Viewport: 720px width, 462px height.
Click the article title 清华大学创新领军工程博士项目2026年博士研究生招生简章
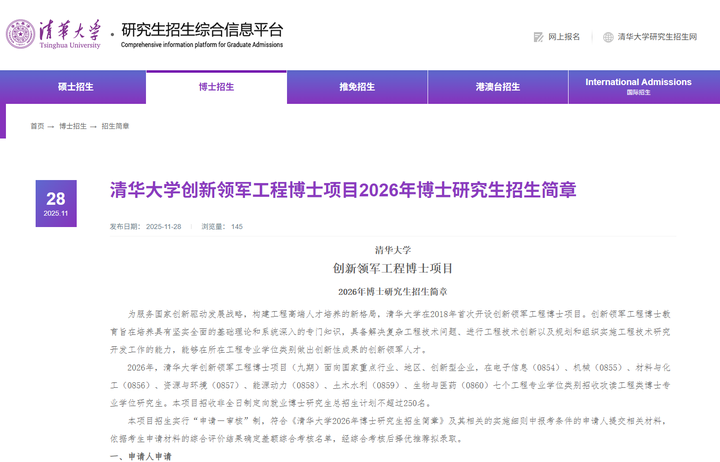(343, 190)
